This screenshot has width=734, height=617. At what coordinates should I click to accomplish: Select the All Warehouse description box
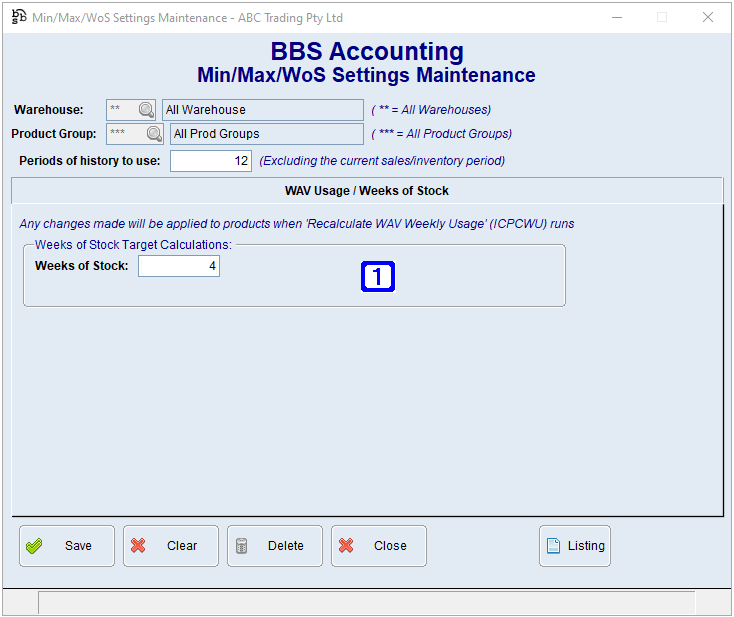pos(263,110)
